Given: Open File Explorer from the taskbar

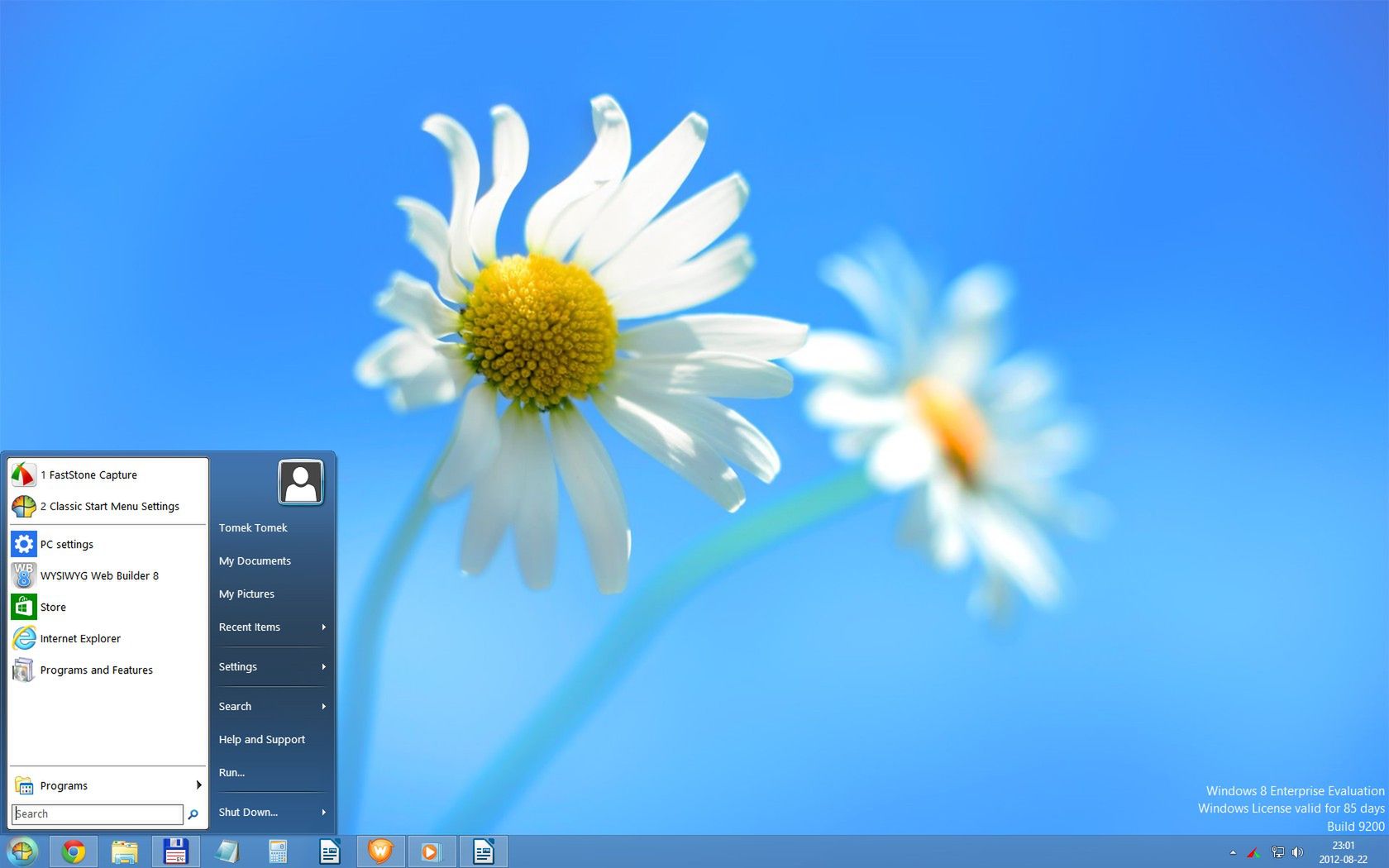Looking at the screenshot, I should pos(125,851).
